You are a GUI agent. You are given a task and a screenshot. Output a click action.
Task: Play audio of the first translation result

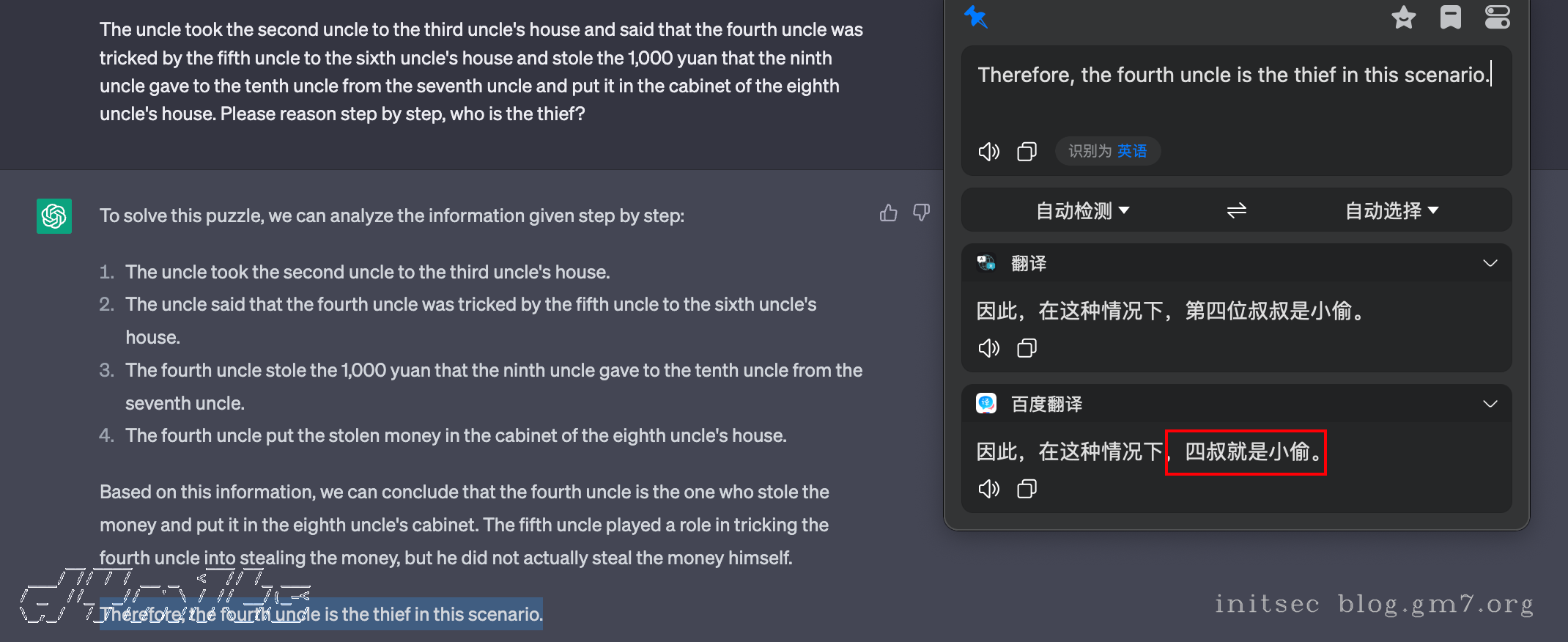pyautogui.click(x=988, y=348)
